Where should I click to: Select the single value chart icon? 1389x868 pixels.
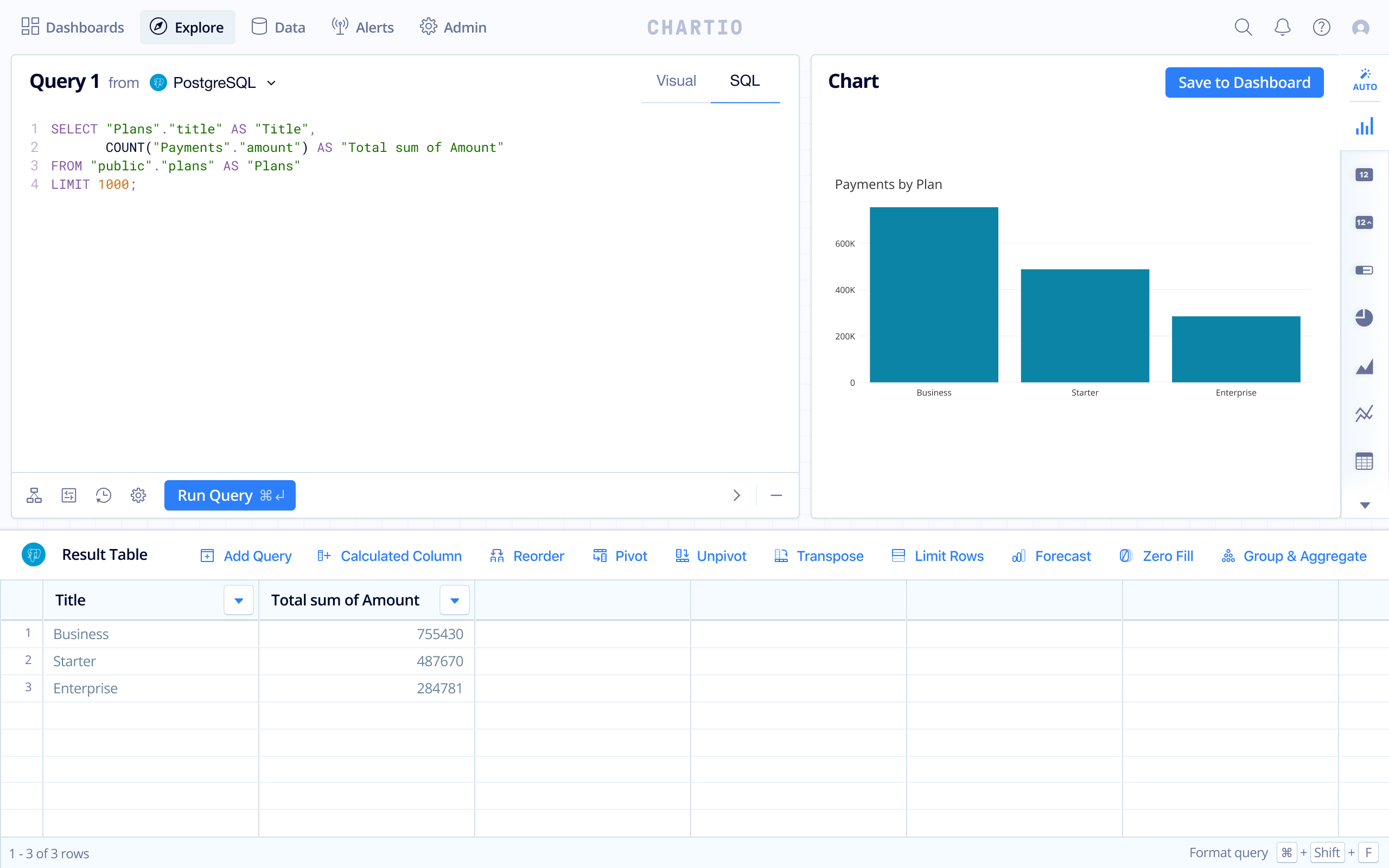pyautogui.click(x=1363, y=175)
